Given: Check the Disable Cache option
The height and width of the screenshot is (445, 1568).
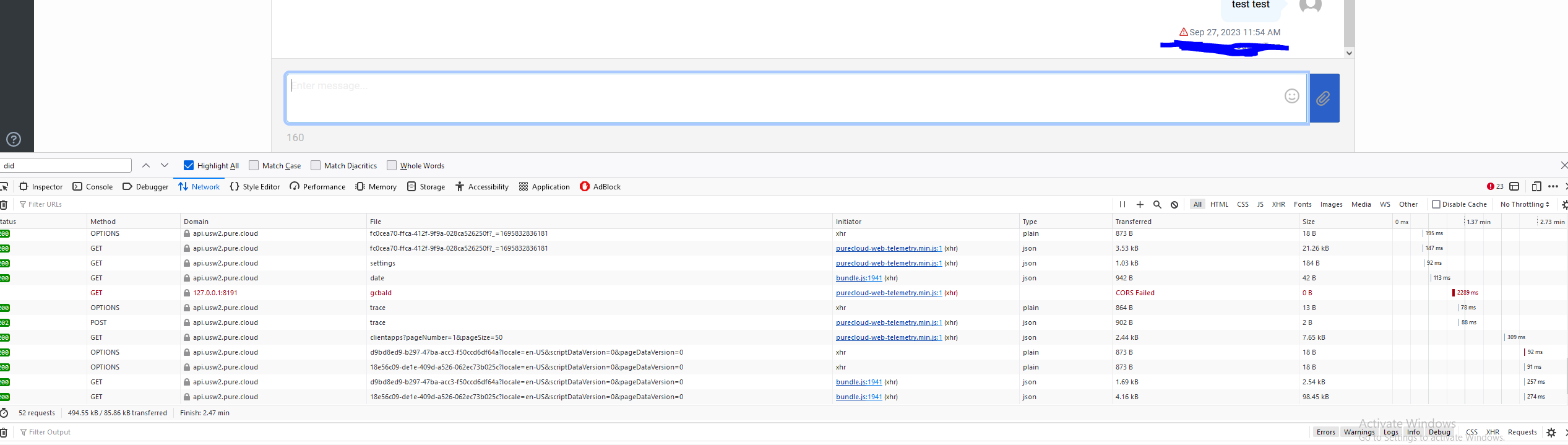Looking at the screenshot, I should (1436, 204).
